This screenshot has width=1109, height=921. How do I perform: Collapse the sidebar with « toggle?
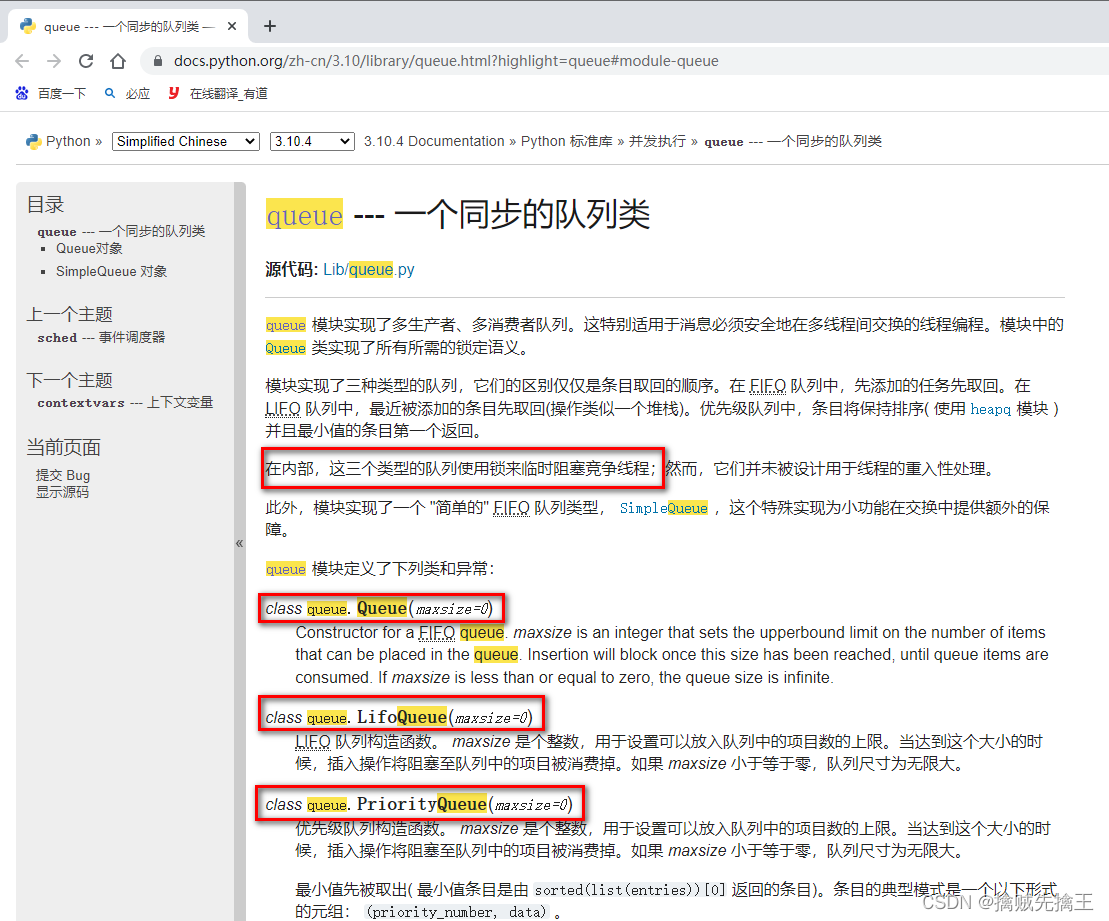pos(239,543)
